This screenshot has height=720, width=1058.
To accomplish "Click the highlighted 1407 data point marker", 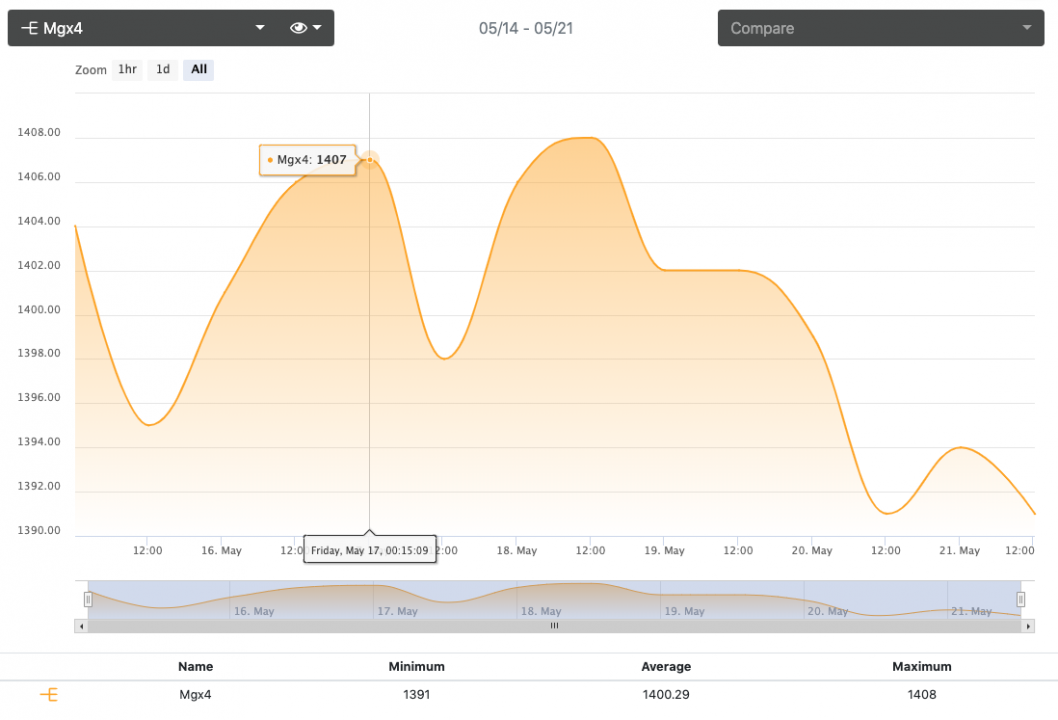I will [x=370, y=160].
